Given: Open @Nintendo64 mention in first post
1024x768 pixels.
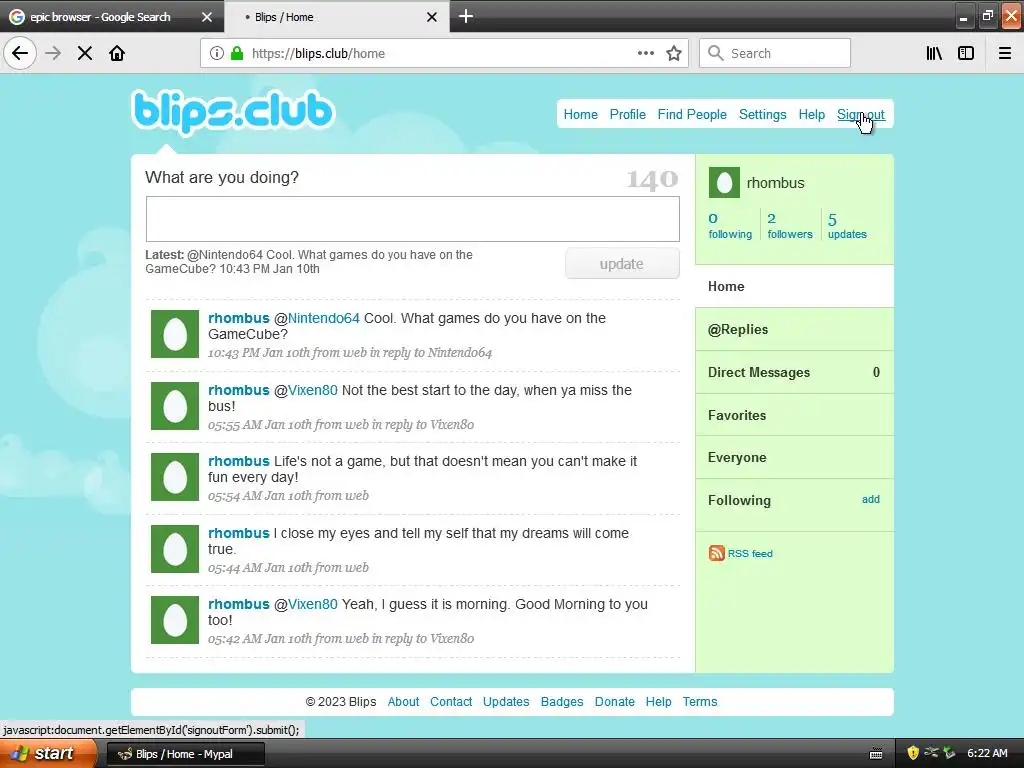Looking at the screenshot, I should [x=323, y=318].
